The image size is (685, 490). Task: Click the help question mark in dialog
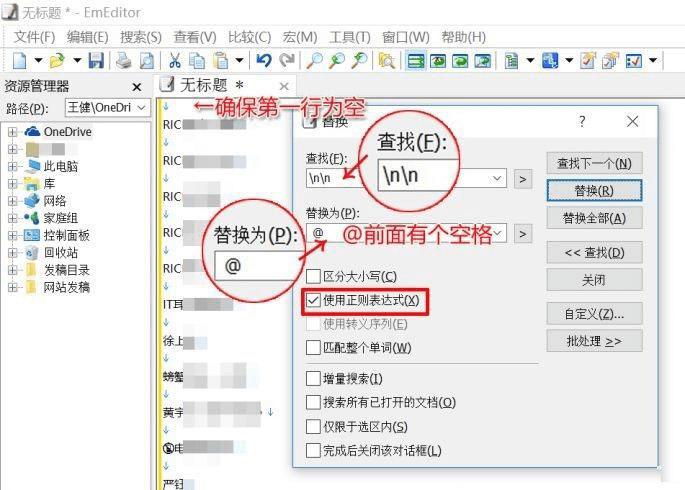[582, 121]
